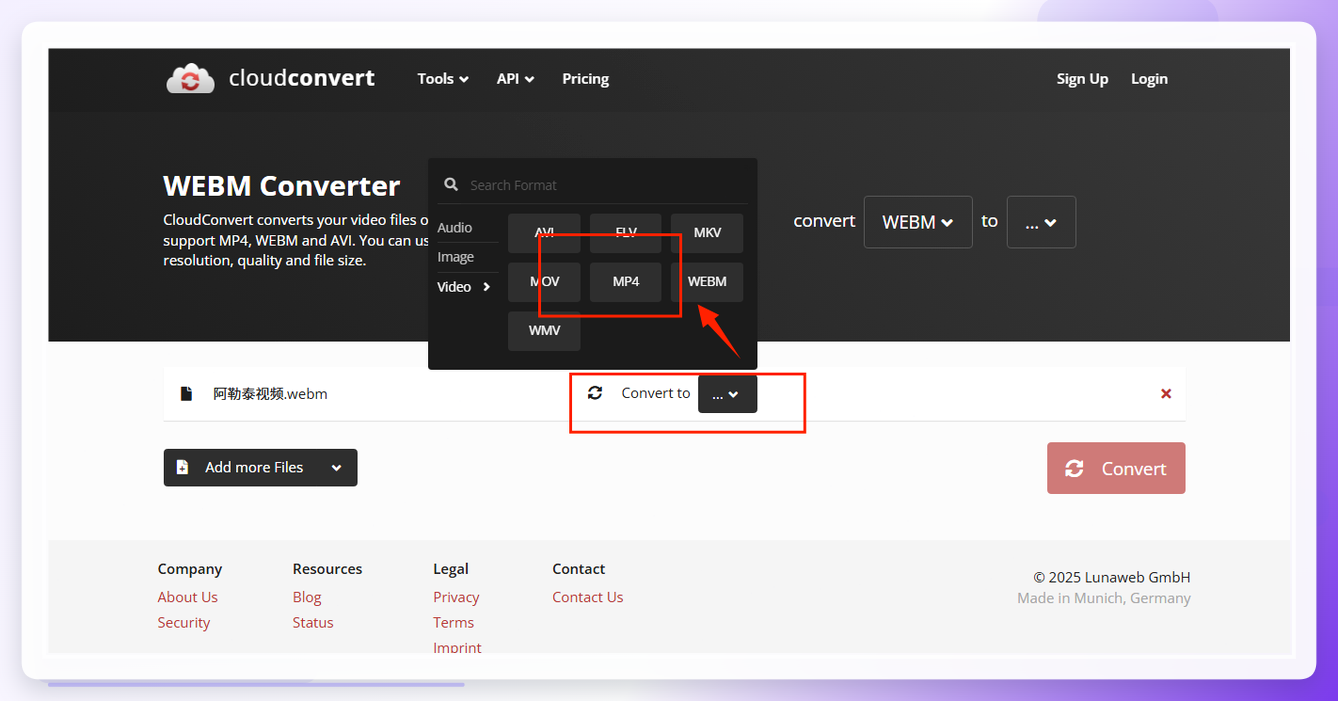Open the Blog footer link
Screen dimensions: 1338x701
[307, 597]
